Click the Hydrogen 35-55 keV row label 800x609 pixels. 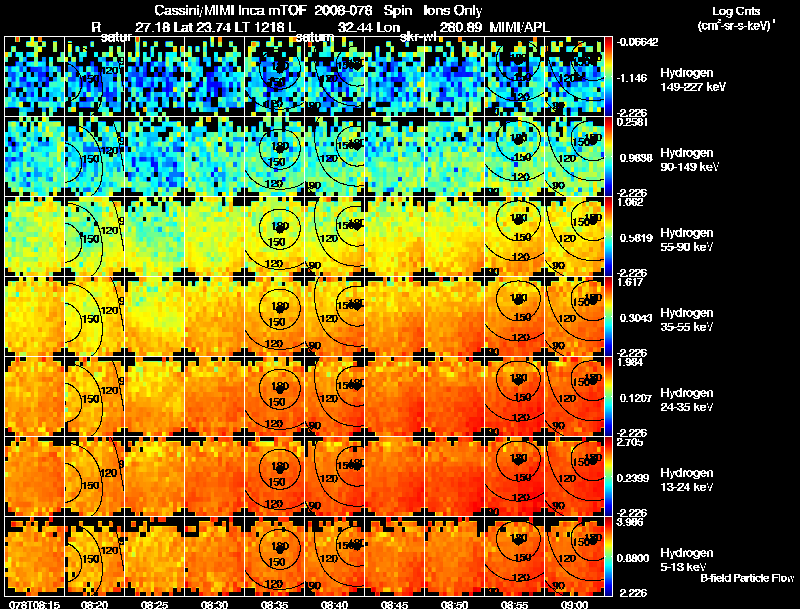tap(687, 320)
